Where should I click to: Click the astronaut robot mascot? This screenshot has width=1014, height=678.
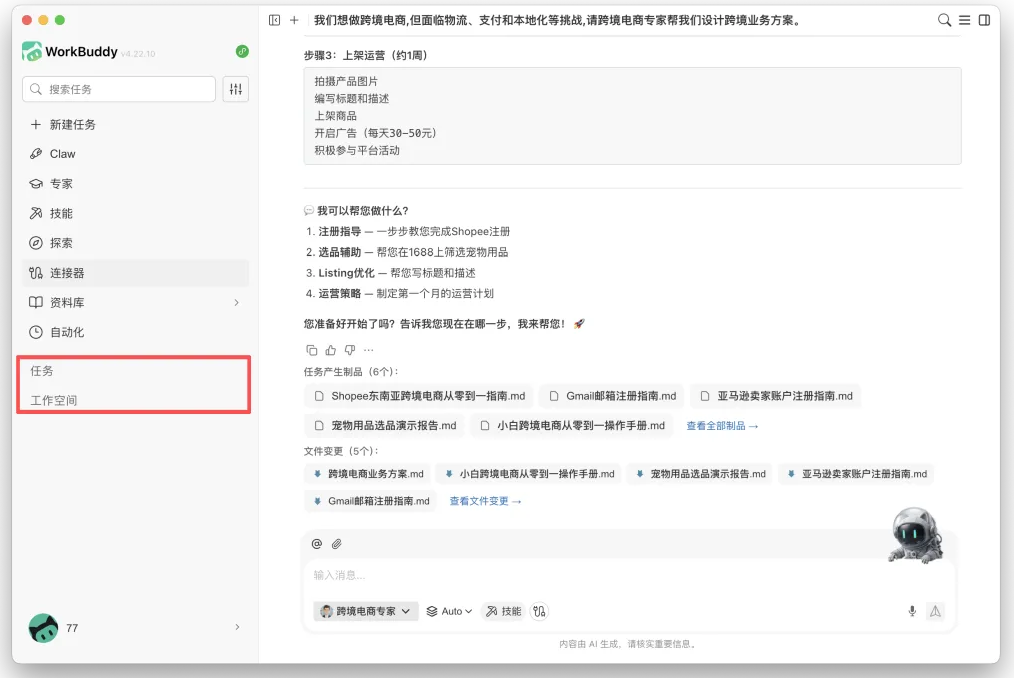pyautogui.click(x=915, y=535)
